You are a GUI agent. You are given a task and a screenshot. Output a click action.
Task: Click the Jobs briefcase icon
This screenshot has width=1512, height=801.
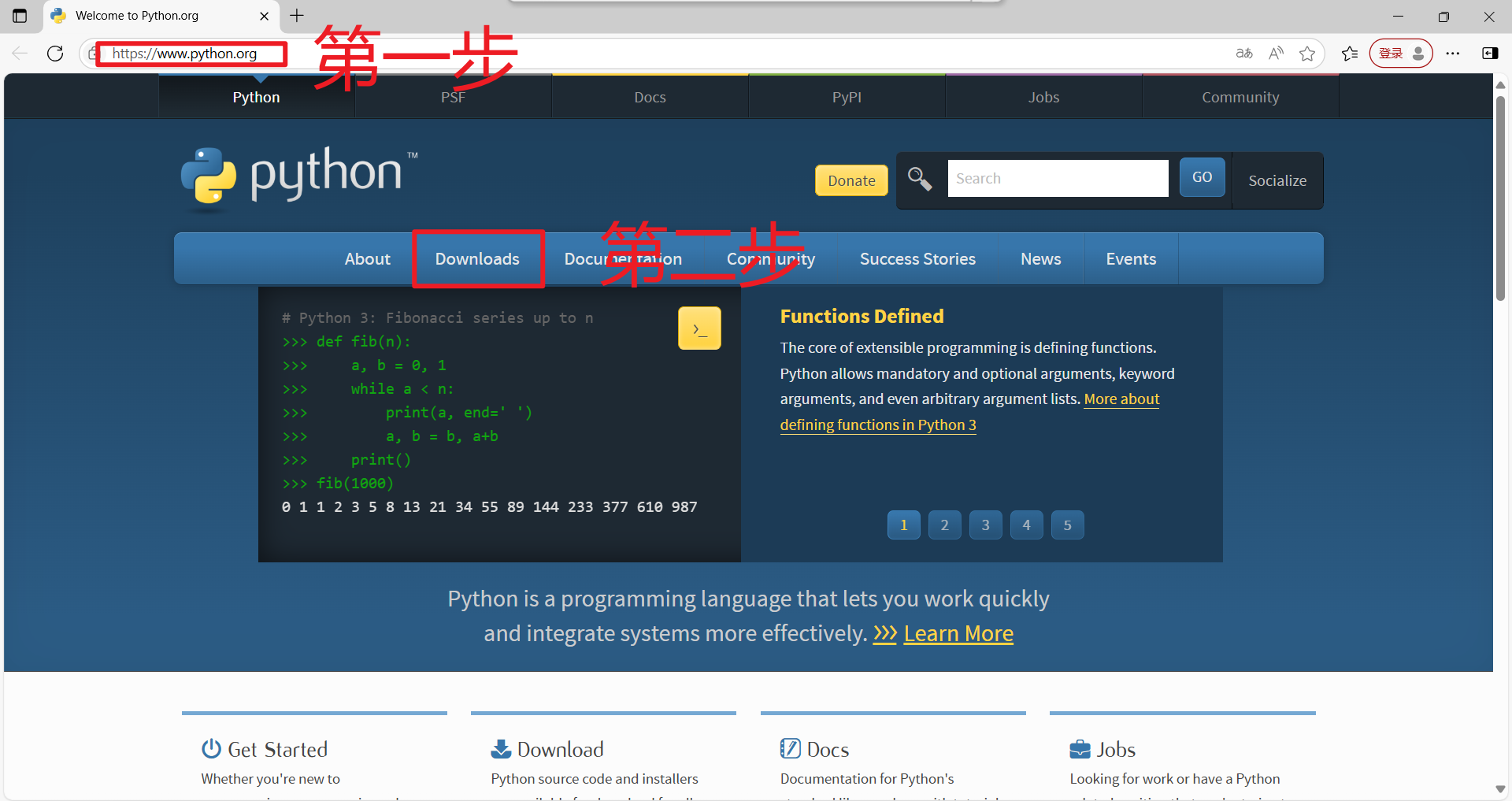click(x=1080, y=749)
